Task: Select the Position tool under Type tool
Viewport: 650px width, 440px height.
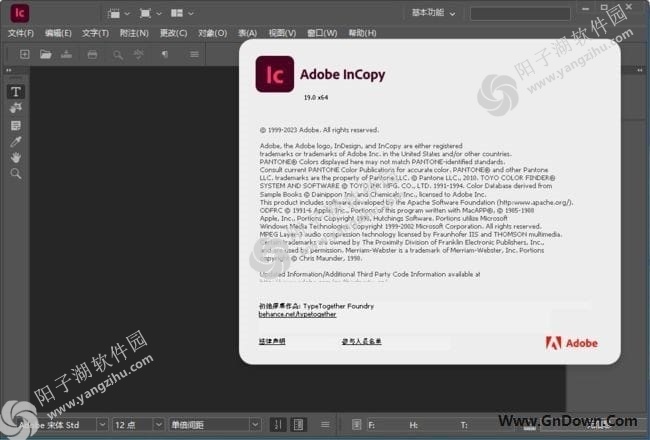Action: click(16, 108)
